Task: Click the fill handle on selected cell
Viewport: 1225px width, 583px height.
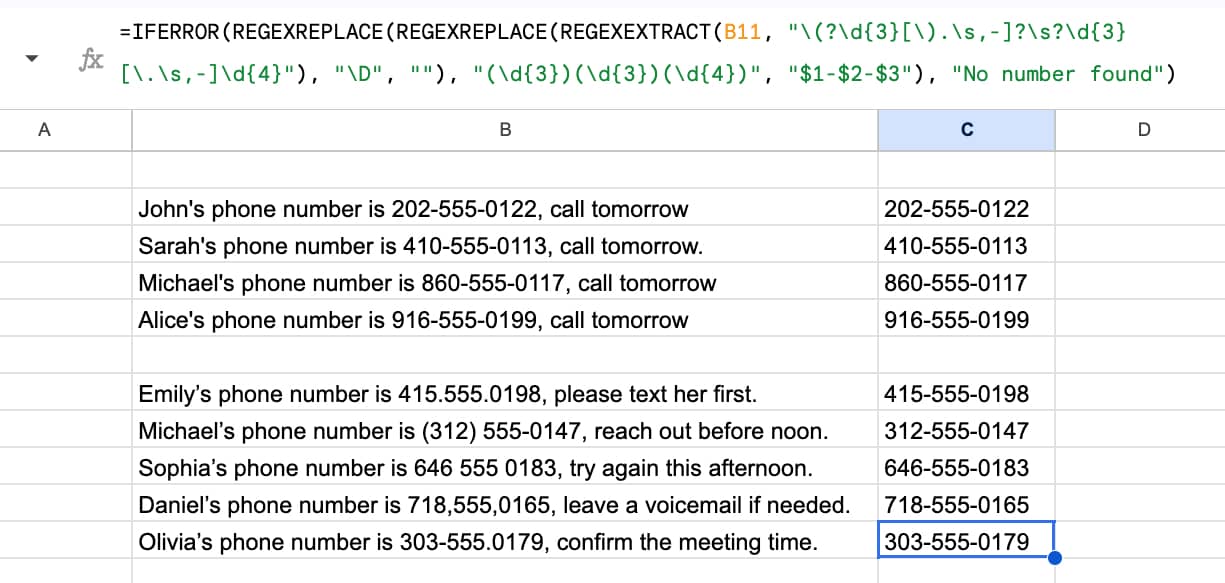Action: point(1054,559)
